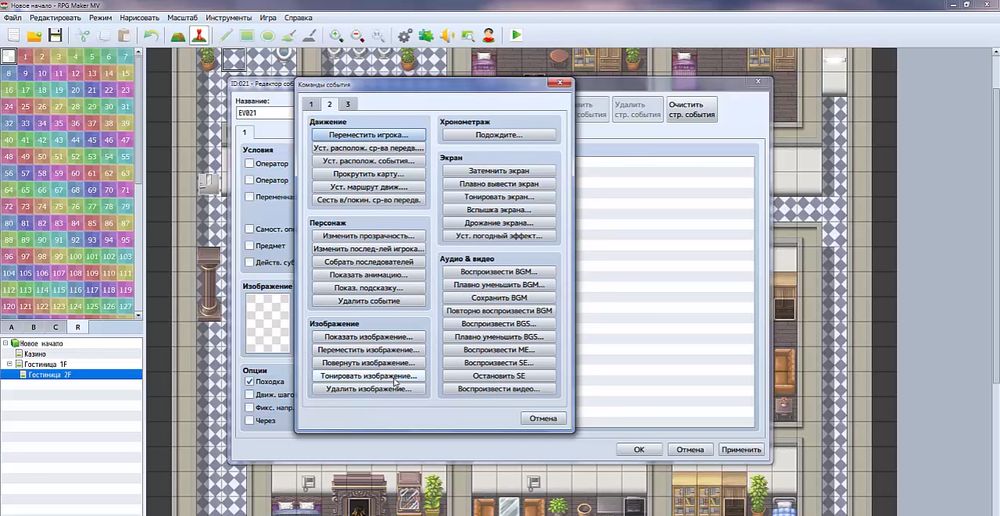Collapse the Новое начало tree node
Image resolution: width=1000 pixels, height=516 pixels.
click(6, 343)
